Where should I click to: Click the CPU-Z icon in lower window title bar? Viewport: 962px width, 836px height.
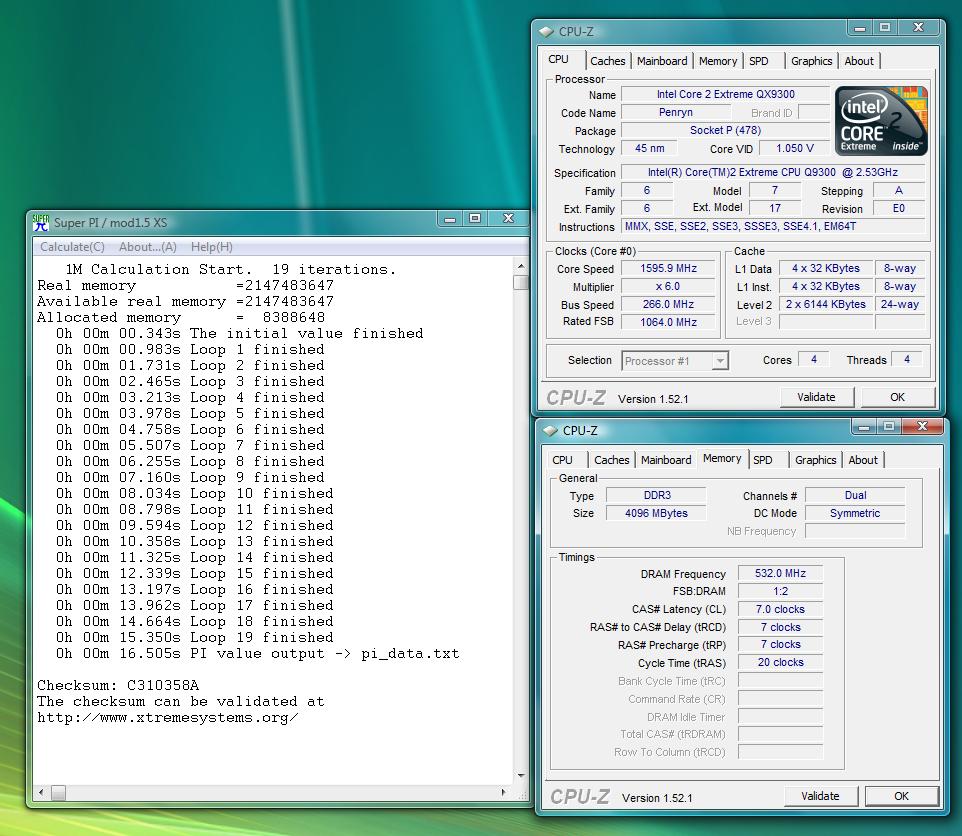click(550, 431)
